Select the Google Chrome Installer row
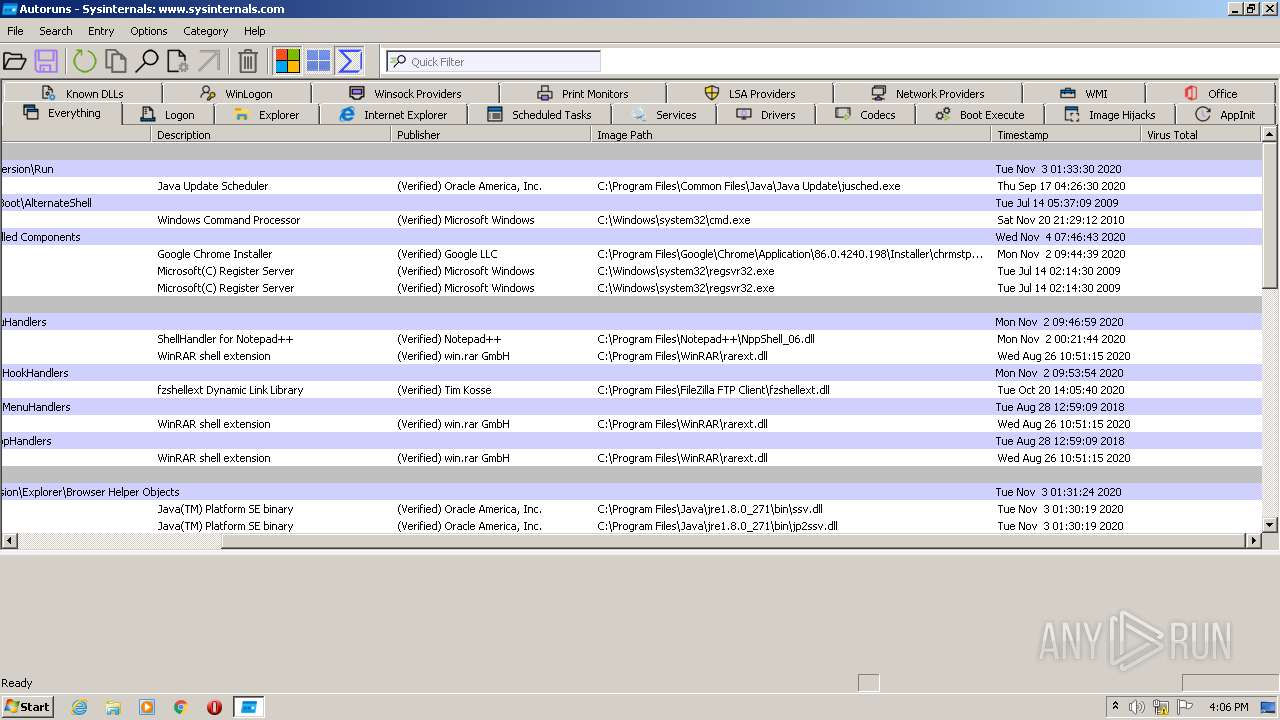The width and height of the screenshot is (1280, 720). (x=632, y=254)
